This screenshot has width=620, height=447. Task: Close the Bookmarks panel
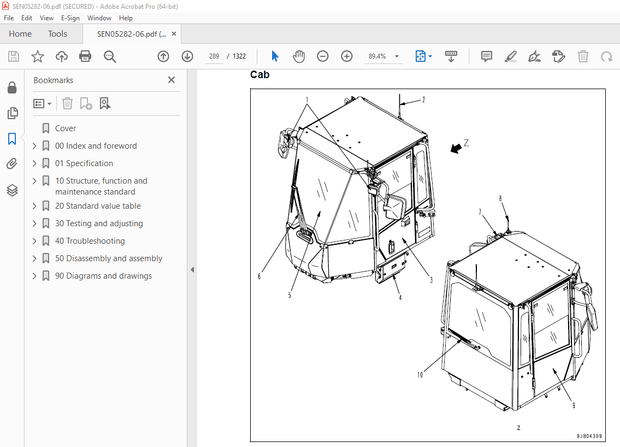coord(171,80)
